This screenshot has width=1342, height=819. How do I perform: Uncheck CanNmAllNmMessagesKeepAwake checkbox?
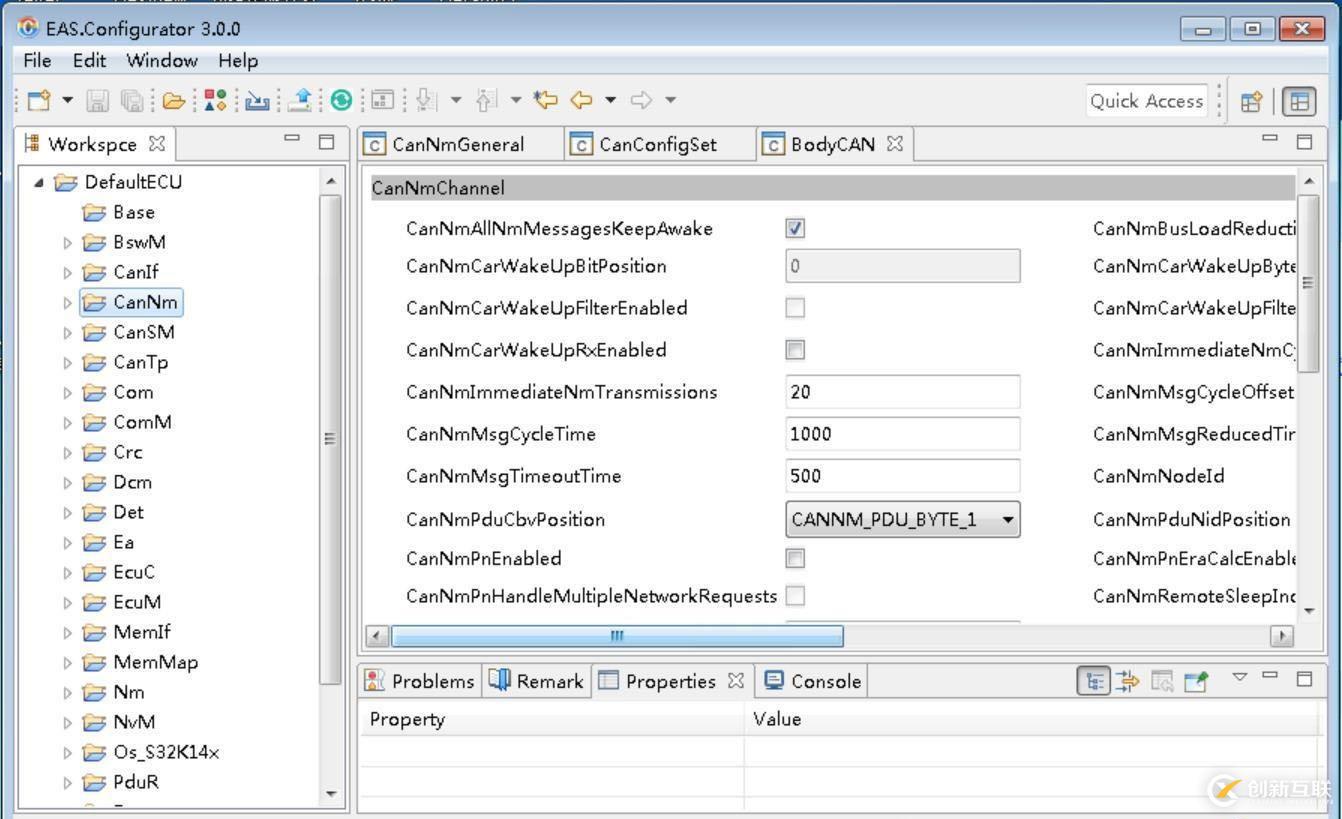[x=795, y=228]
